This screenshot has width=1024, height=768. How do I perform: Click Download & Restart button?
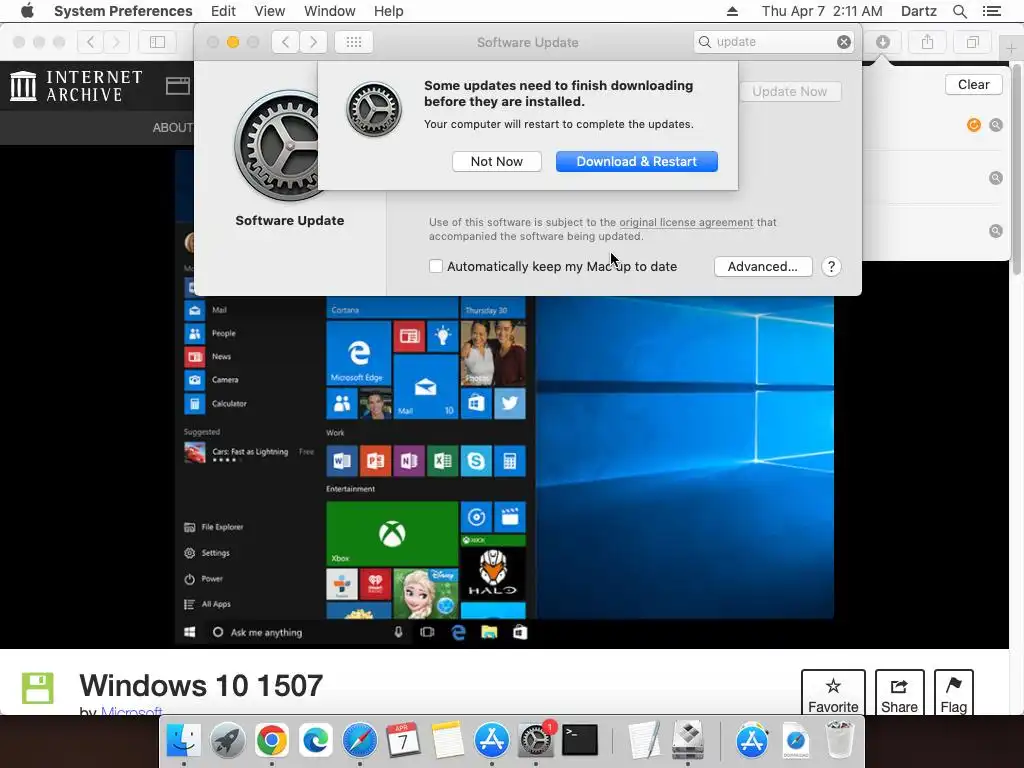tap(637, 161)
